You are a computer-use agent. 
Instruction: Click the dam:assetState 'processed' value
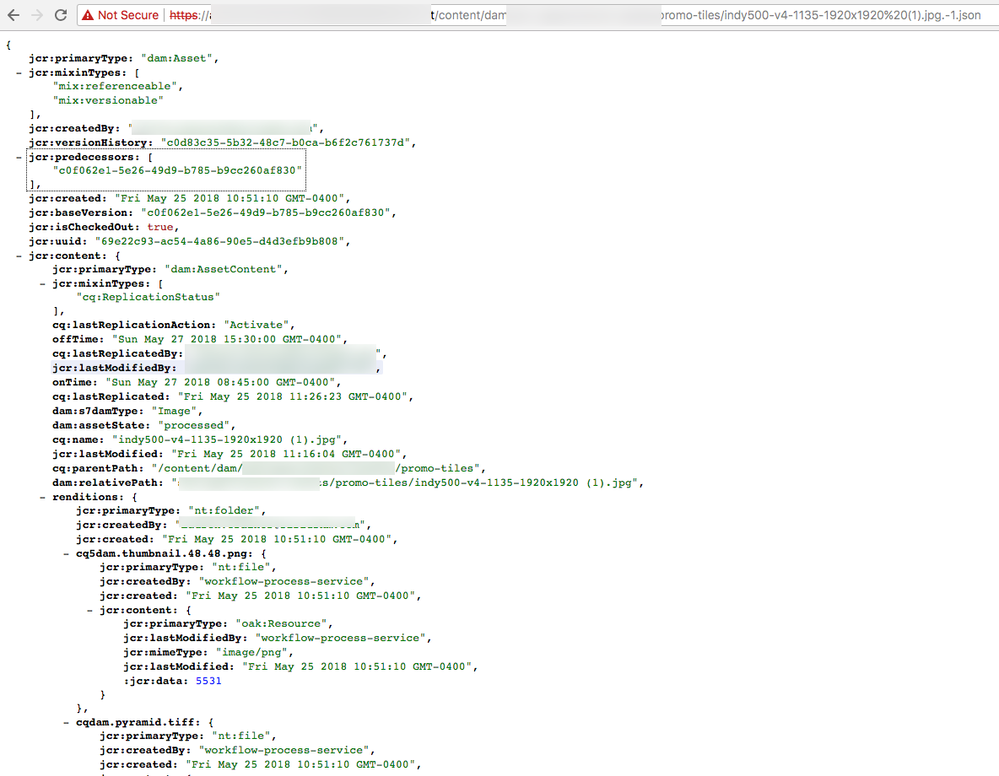(195, 424)
